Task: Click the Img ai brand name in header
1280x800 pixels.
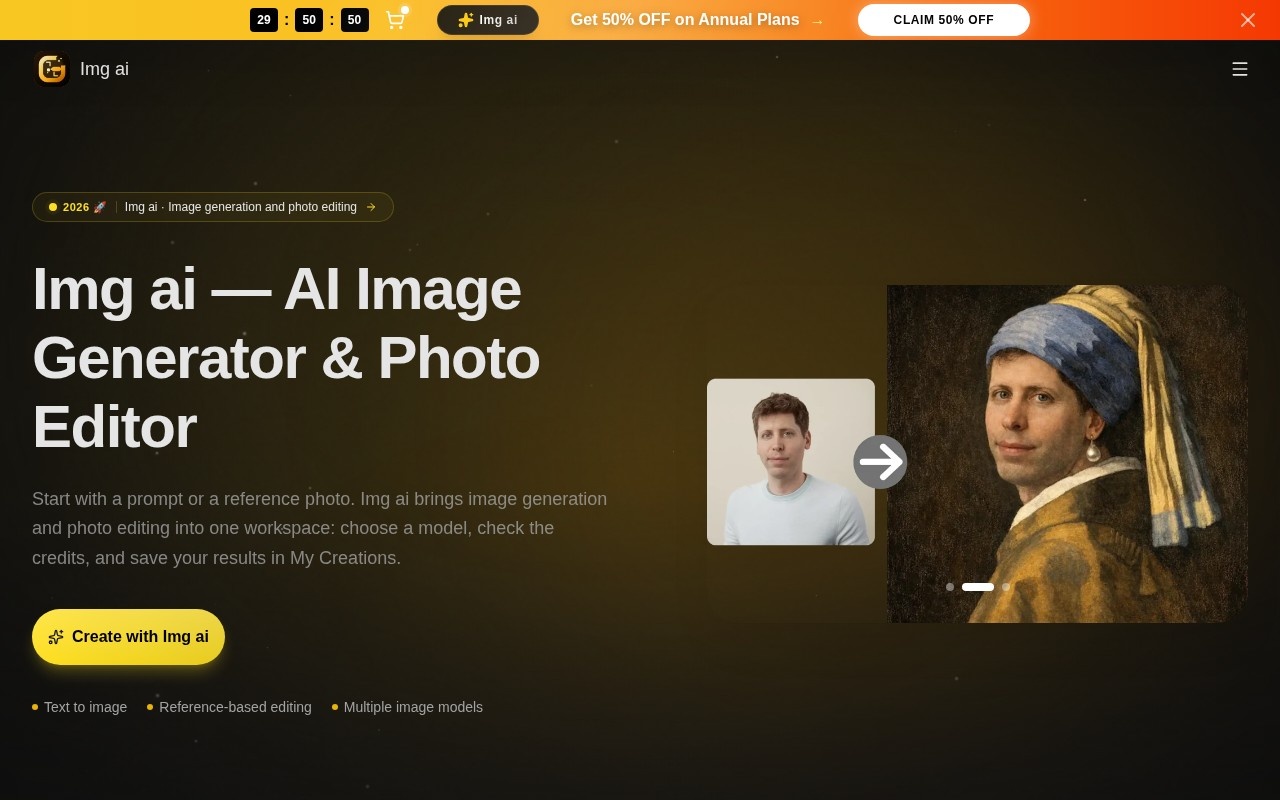Action: pyautogui.click(x=104, y=69)
